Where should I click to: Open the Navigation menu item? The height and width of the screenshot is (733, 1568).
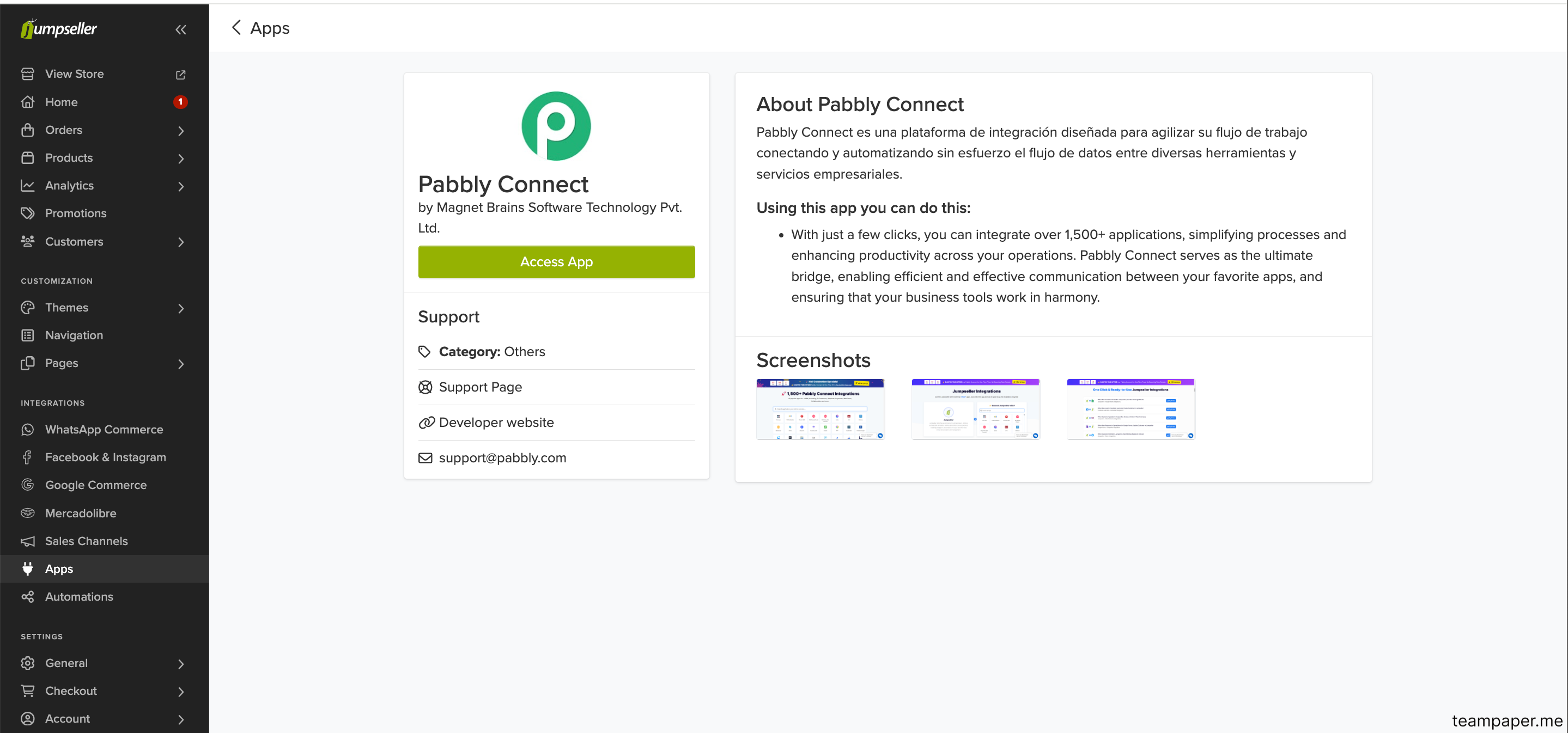[74, 335]
